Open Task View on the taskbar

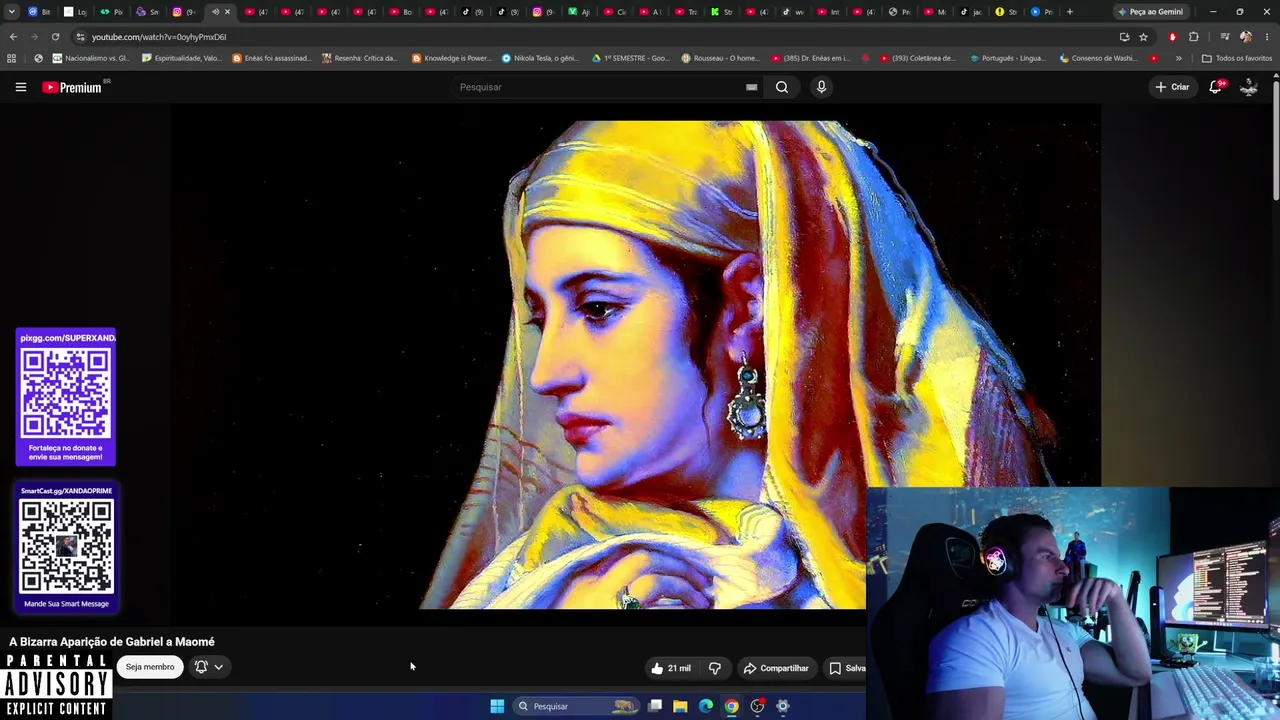click(655, 706)
